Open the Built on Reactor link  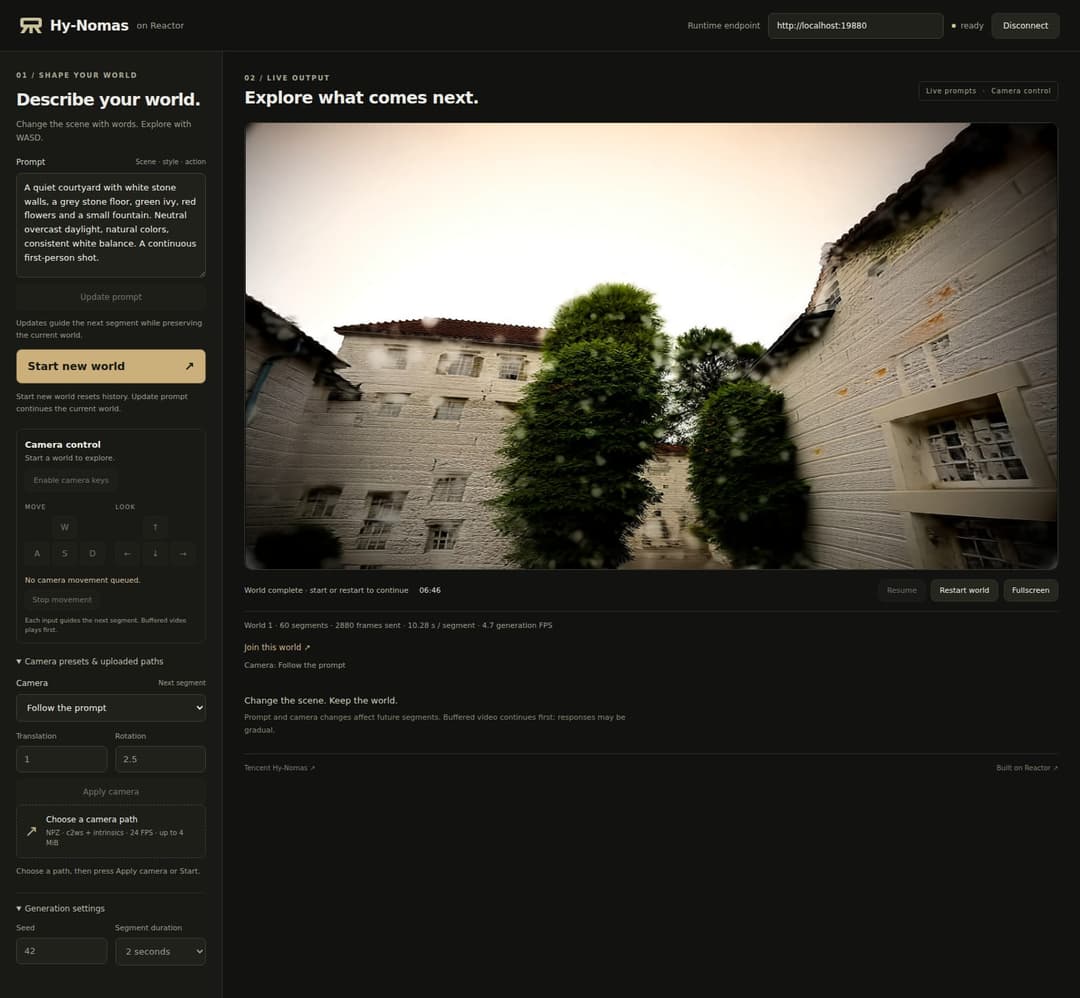tap(1027, 768)
